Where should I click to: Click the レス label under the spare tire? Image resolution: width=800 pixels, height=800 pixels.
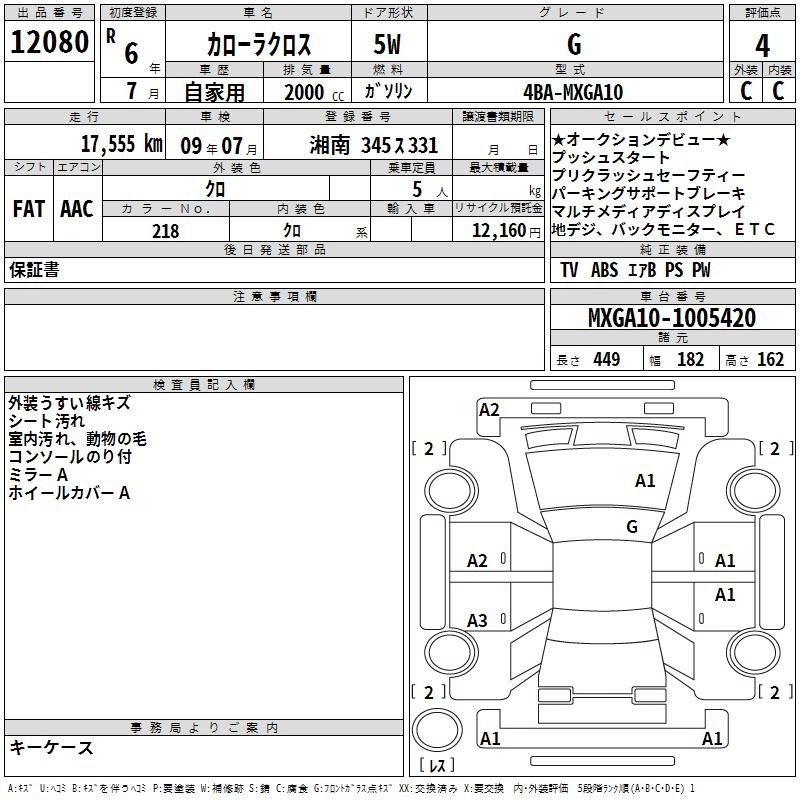click(x=438, y=765)
